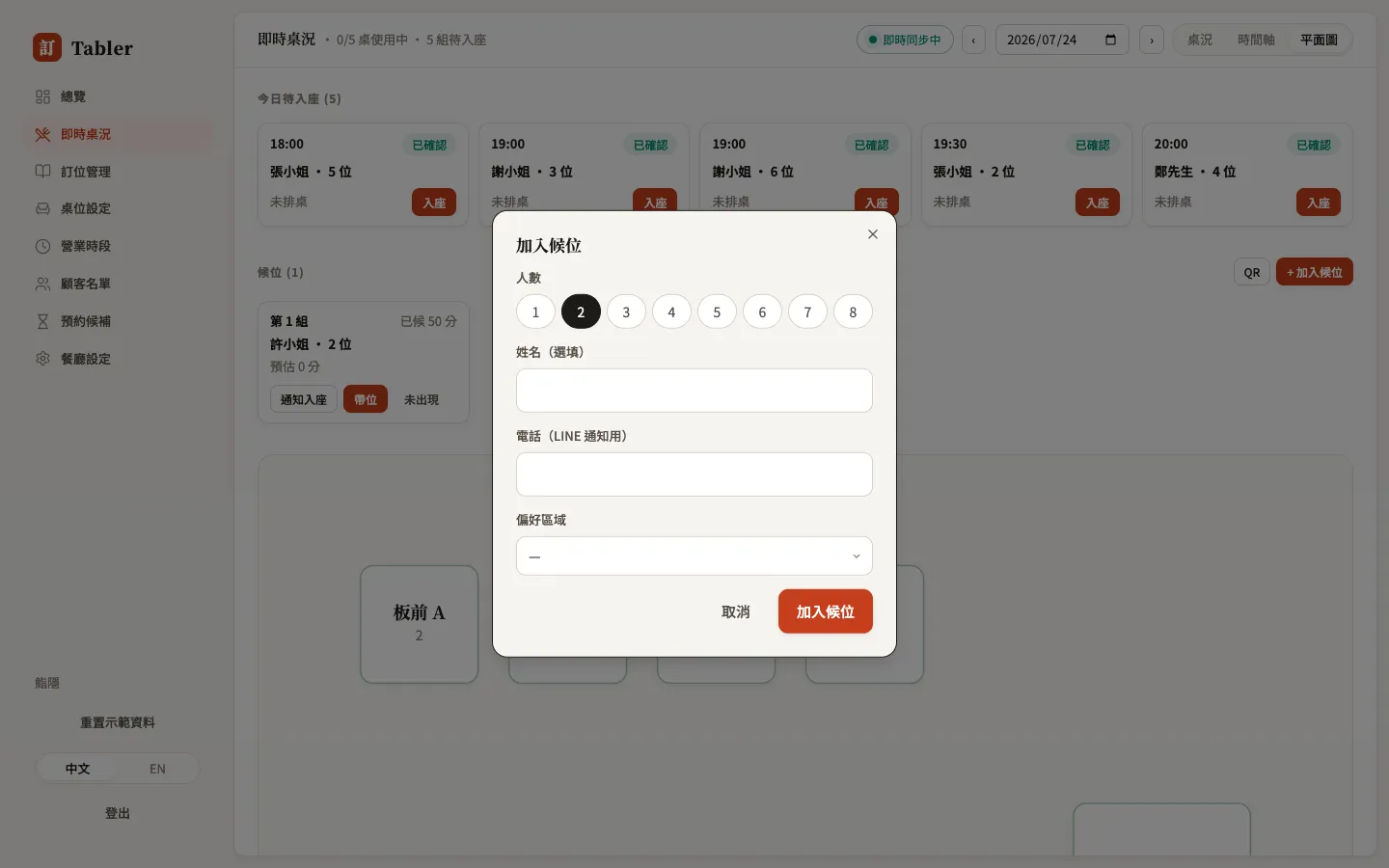This screenshot has height=868, width=1389.
Task: Select party size 7
Action: coord(807,312)
